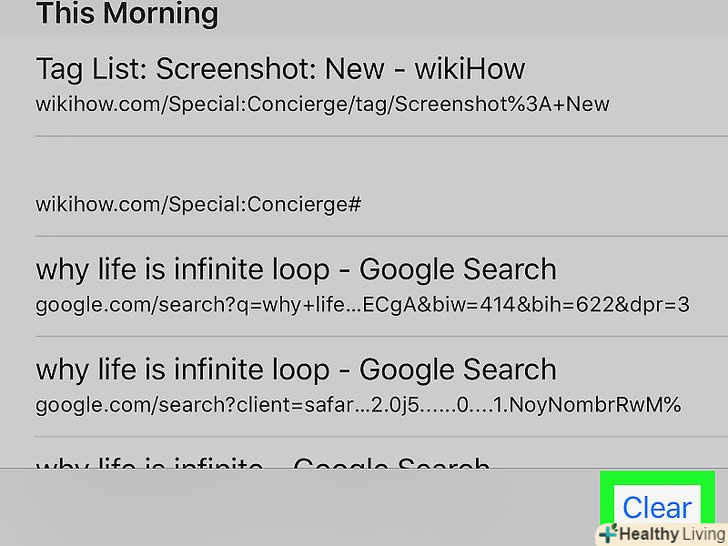728x546 pixels.
Task: Open the wikihow.com/Special:Concierge# history entry
Action: (198, 205)
